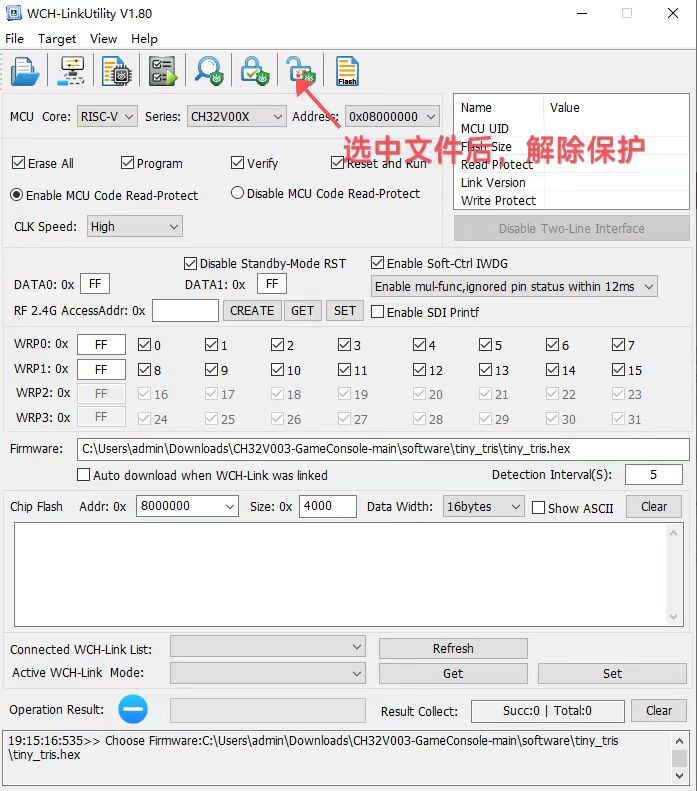Click the open padlock remove protection icon
697x791 pixels.
(x=300, y=71)
